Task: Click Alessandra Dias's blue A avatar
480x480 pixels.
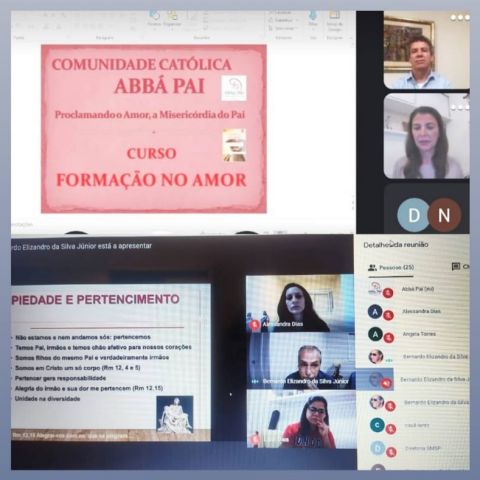Action: 375,312
